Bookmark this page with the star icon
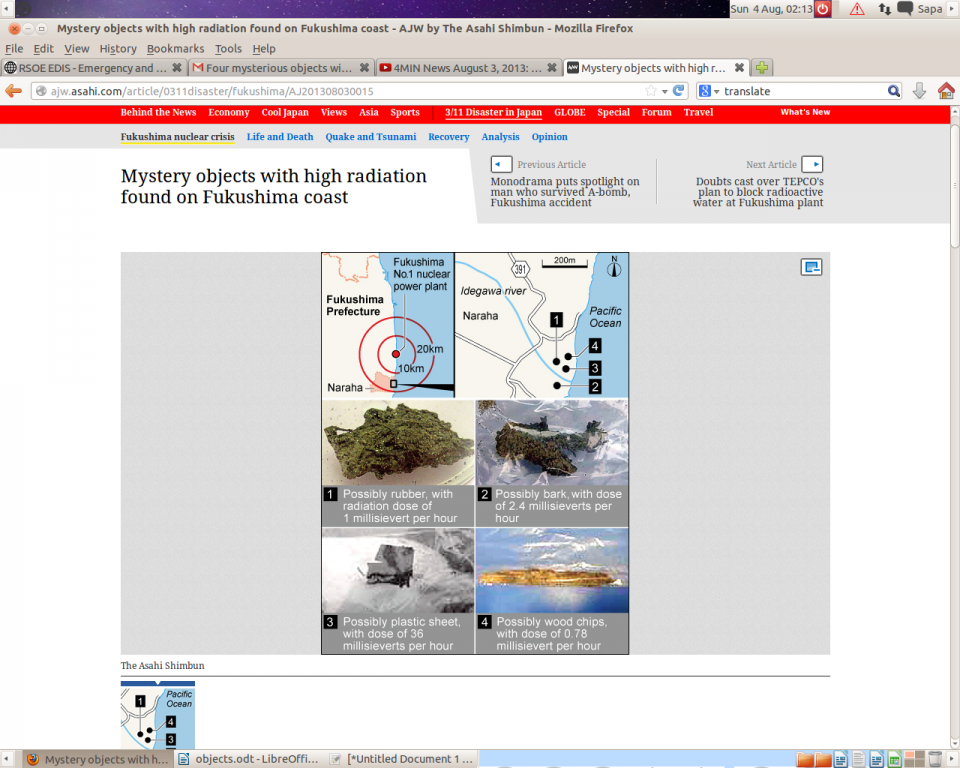The width and height of the screenshot is (960, 768). (x=651, y=91)
